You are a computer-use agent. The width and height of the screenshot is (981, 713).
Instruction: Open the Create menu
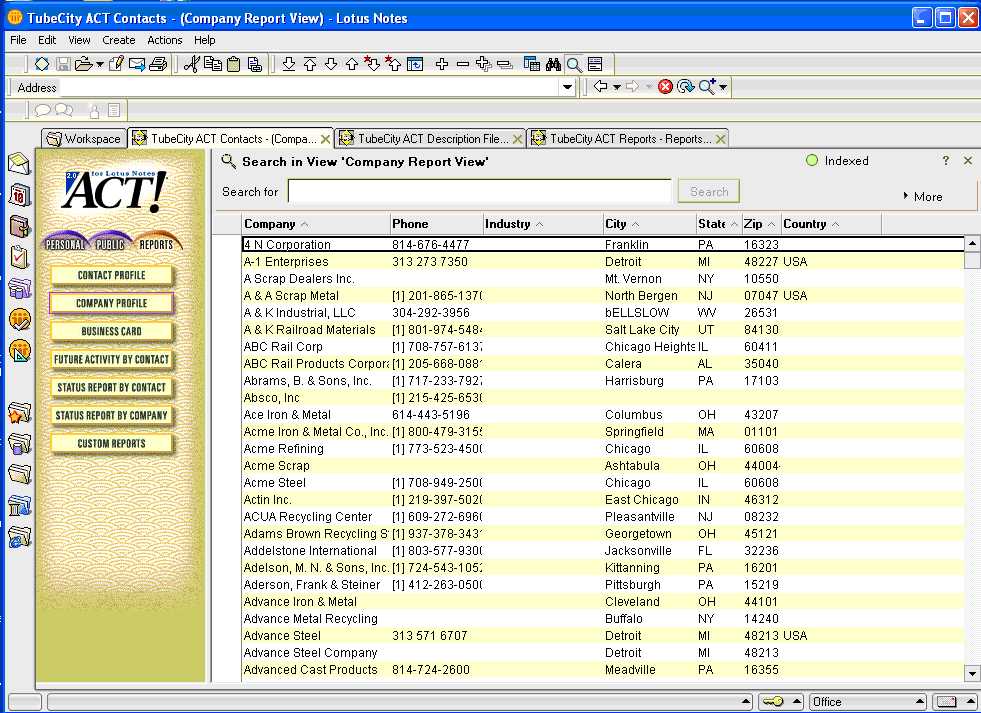(119, 40)
